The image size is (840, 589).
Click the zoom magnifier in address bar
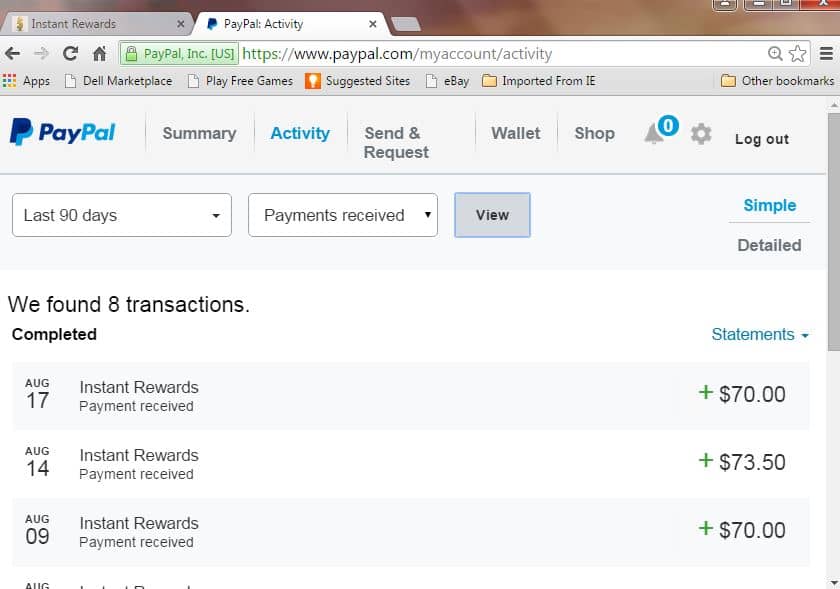pos(775,54)
